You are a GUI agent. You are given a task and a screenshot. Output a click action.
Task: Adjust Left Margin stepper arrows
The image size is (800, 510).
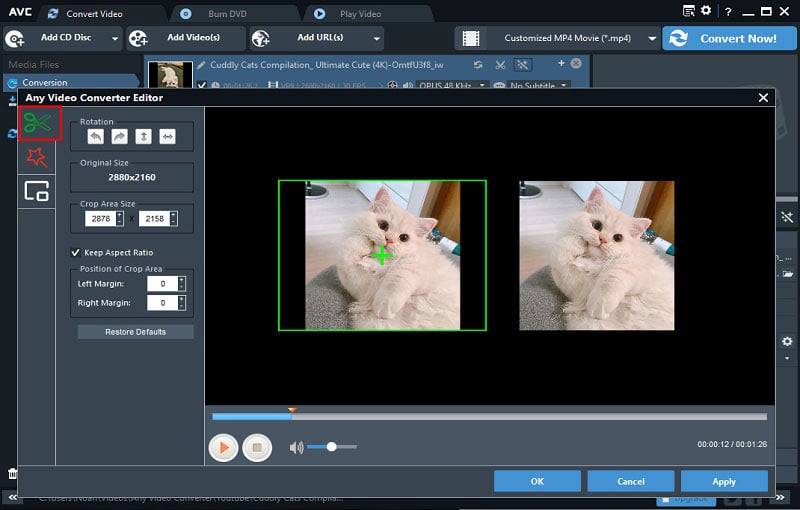pos(182,284)
